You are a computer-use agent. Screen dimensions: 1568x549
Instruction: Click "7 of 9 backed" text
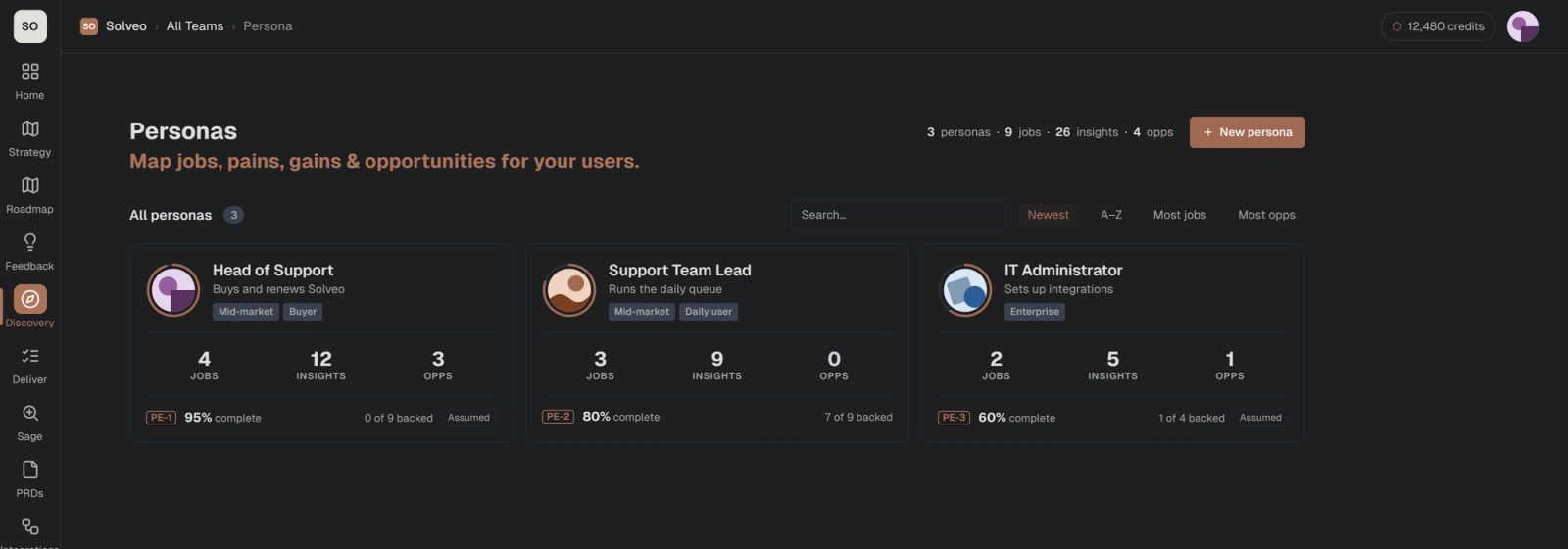click(x=858, y=418)
